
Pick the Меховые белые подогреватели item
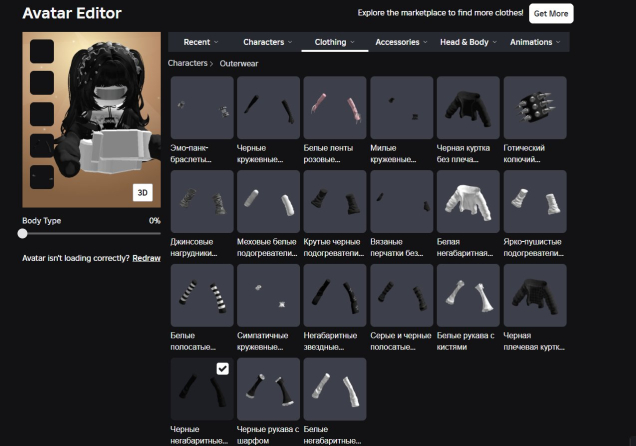268,201
